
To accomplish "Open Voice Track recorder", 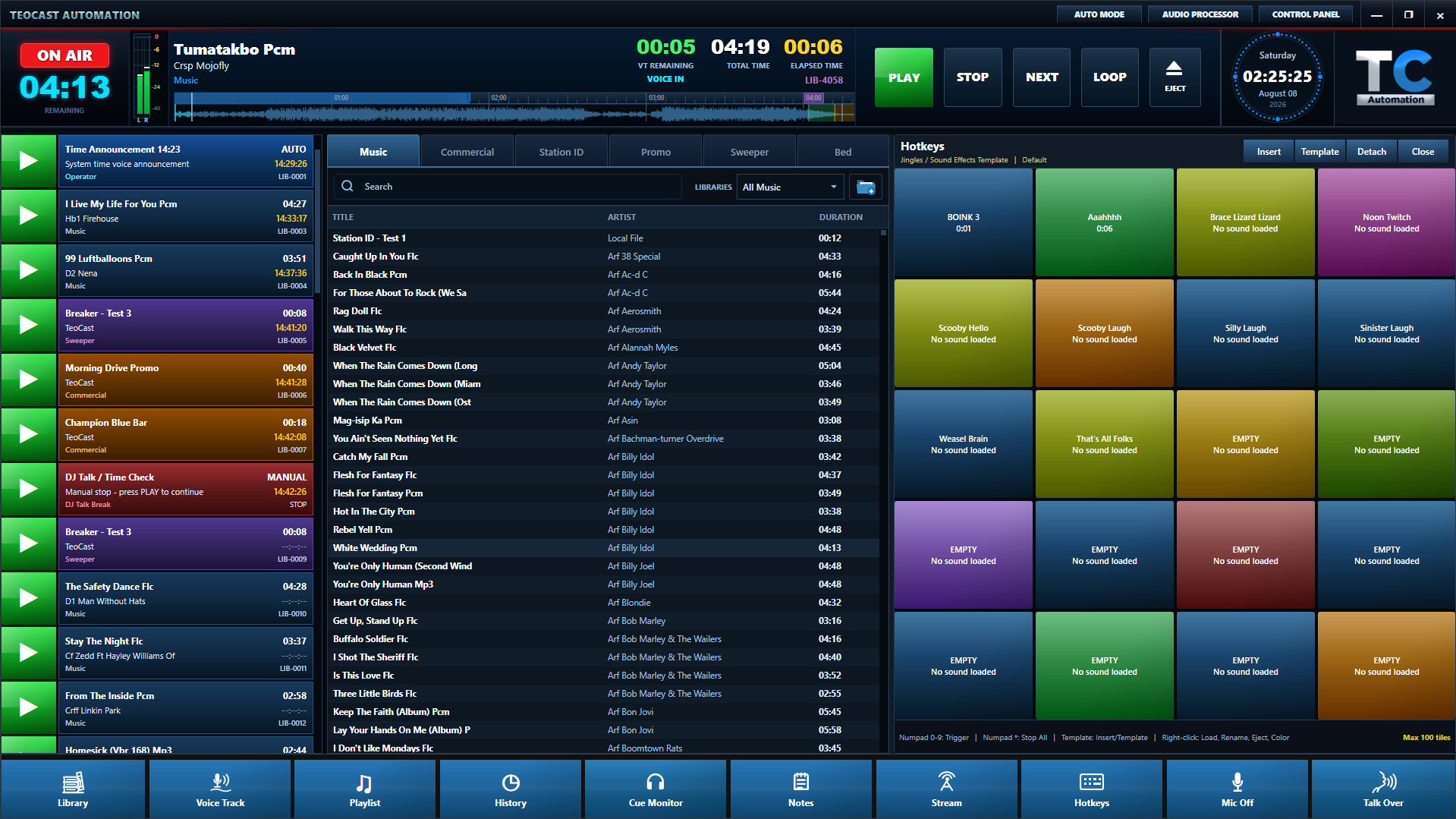I will 220,789.
